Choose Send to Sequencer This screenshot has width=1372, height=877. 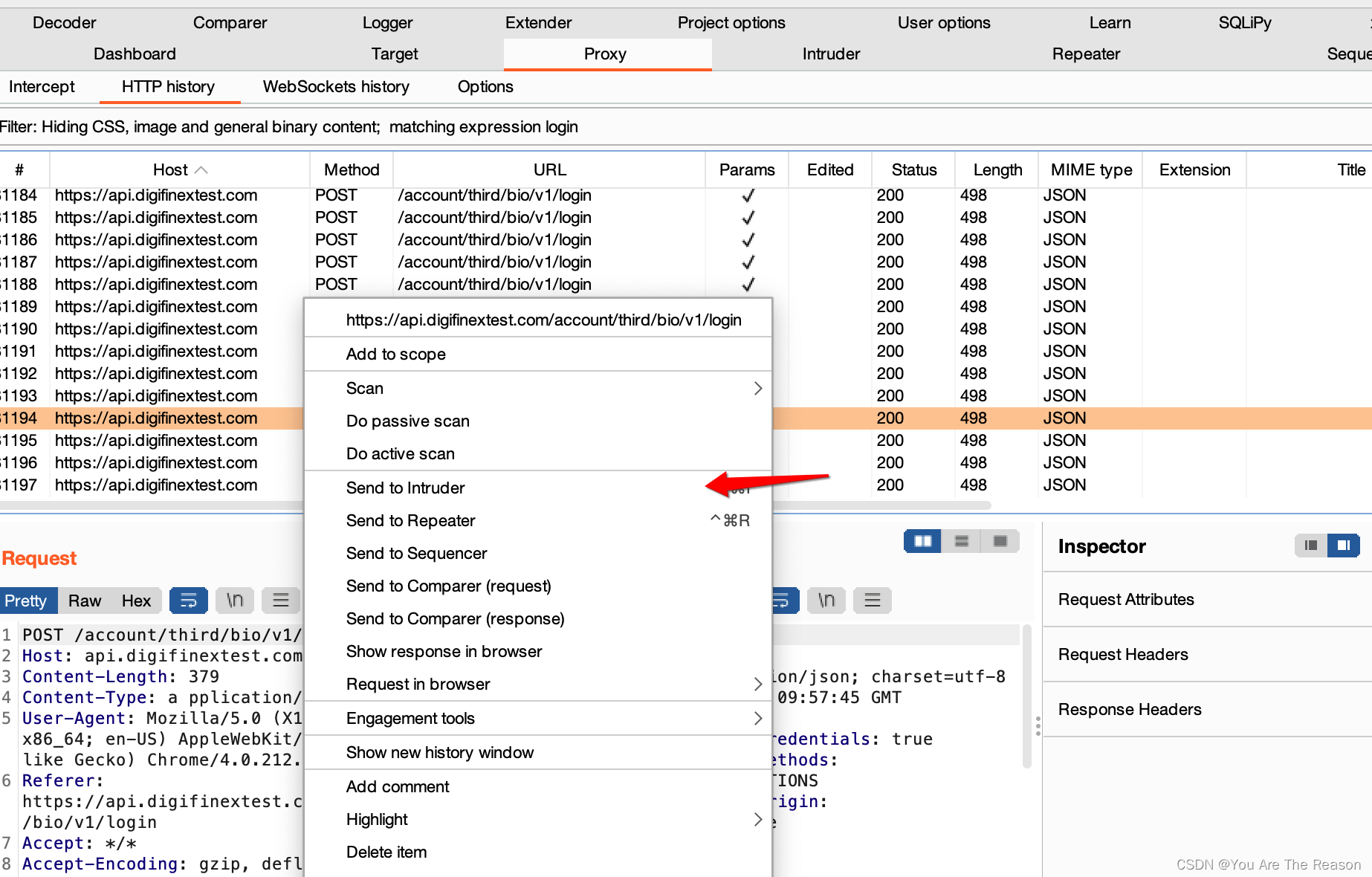[x=538, y=553]
